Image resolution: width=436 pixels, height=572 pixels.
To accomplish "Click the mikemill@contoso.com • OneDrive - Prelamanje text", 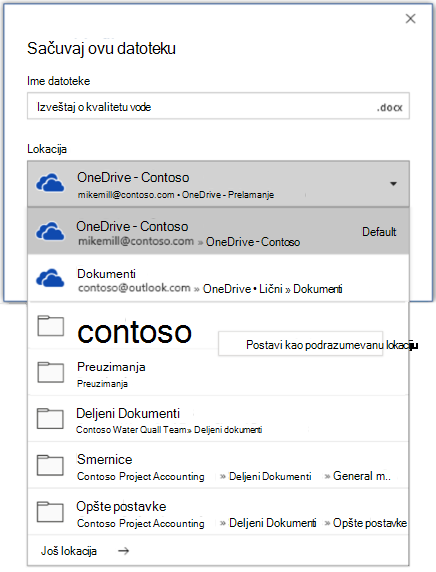I will pos(175,195).
